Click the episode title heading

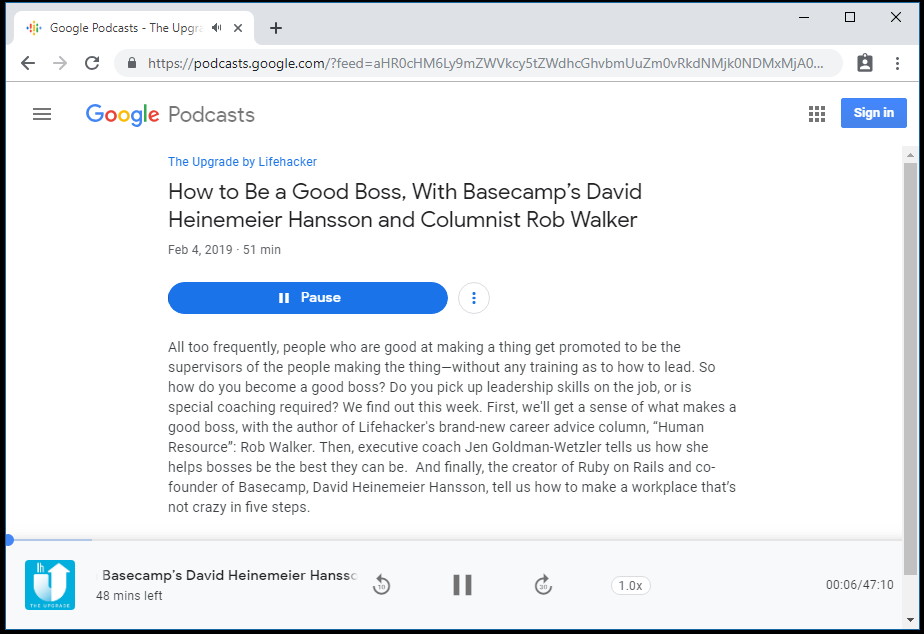pyautogui.click(x=405, y=206)
